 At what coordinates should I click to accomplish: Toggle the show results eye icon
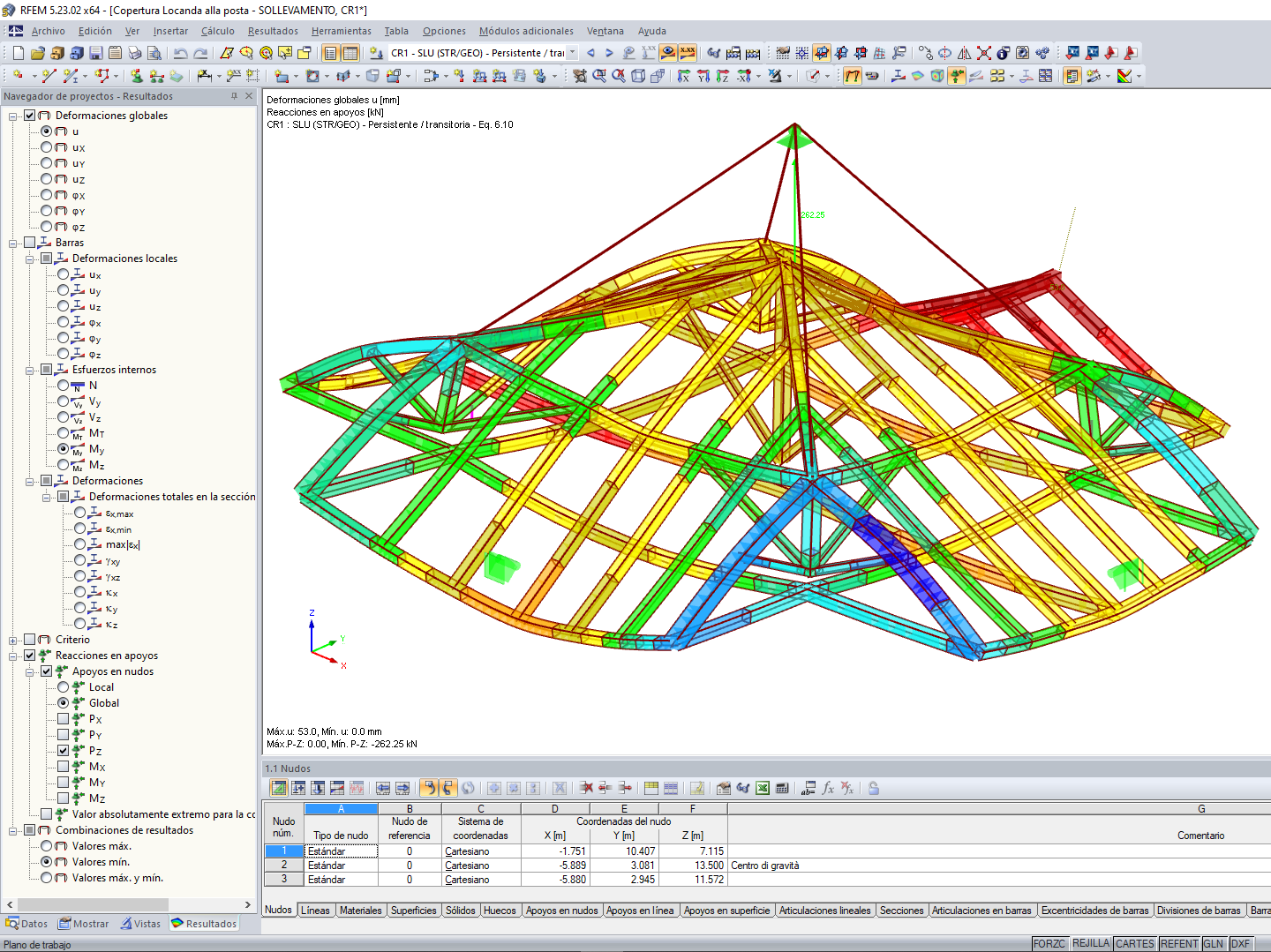coord(668,53)
